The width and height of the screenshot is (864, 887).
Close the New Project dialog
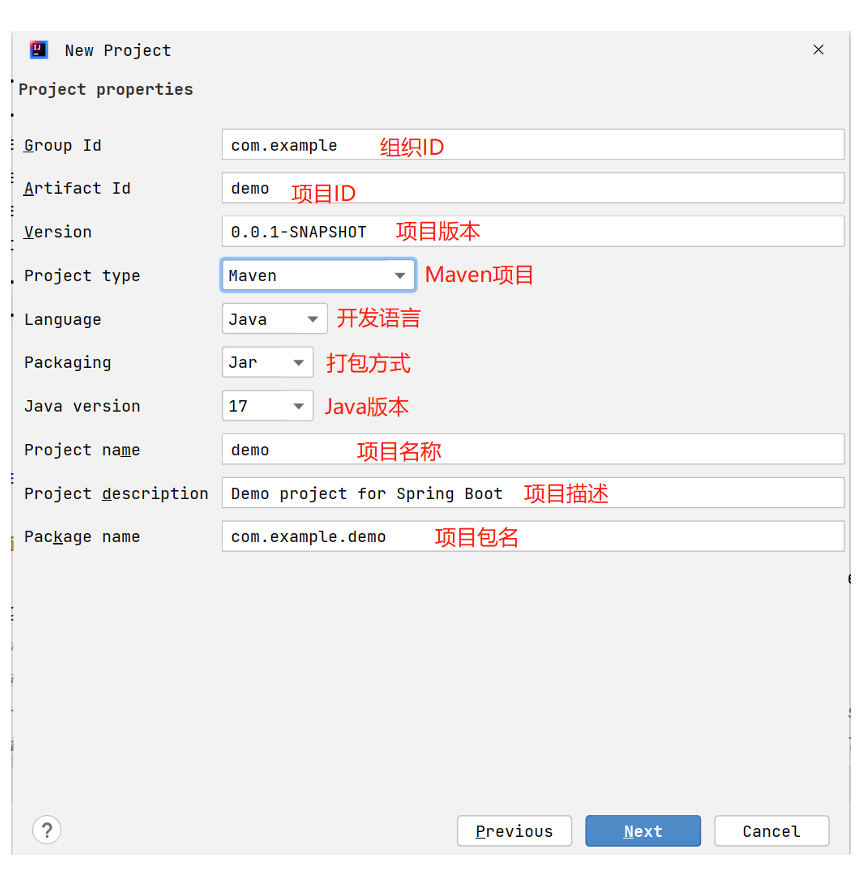click(x=818, y=50)
